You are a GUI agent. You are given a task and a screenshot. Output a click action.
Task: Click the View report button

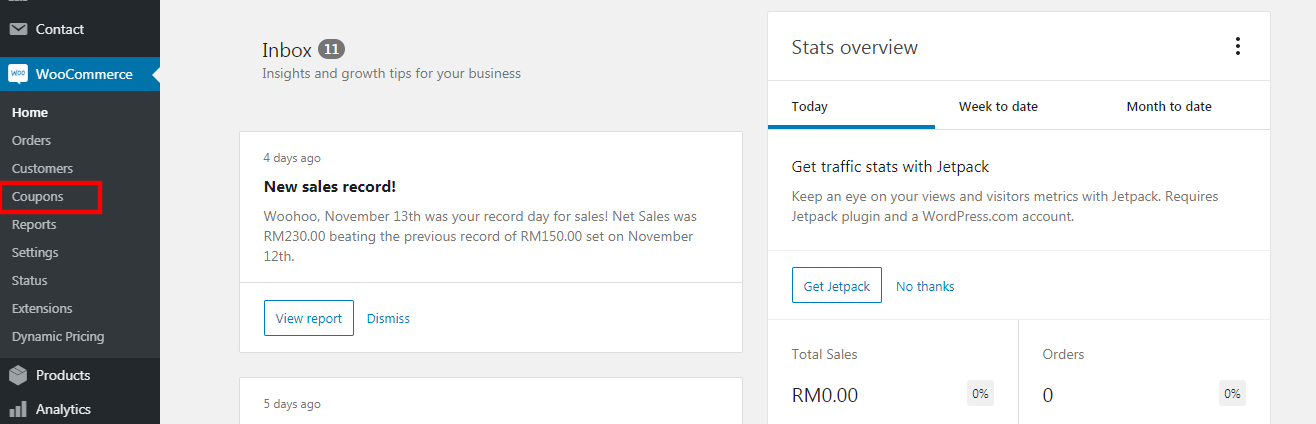pos(308,318)
